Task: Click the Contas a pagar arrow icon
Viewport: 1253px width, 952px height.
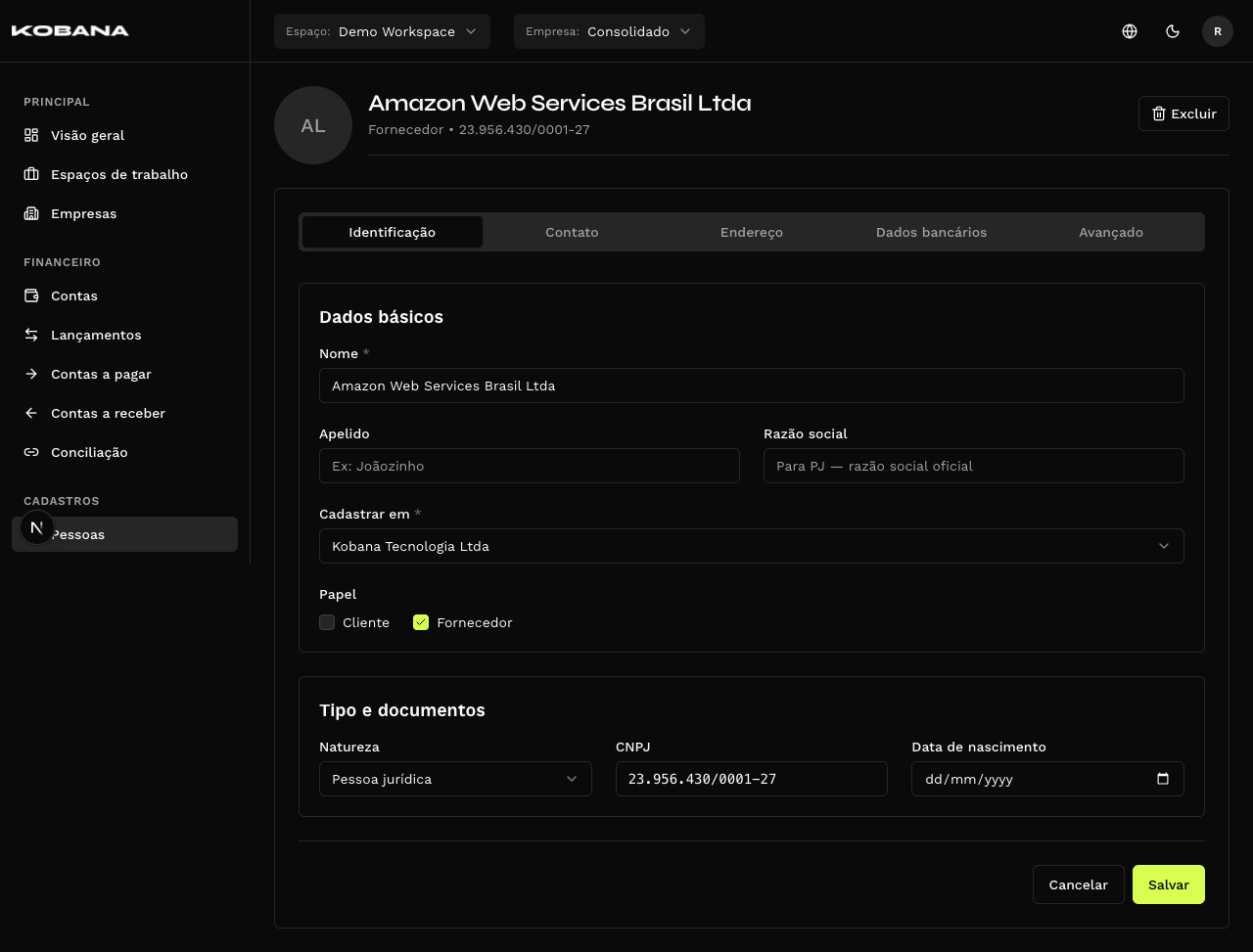Action: [31, 374]
